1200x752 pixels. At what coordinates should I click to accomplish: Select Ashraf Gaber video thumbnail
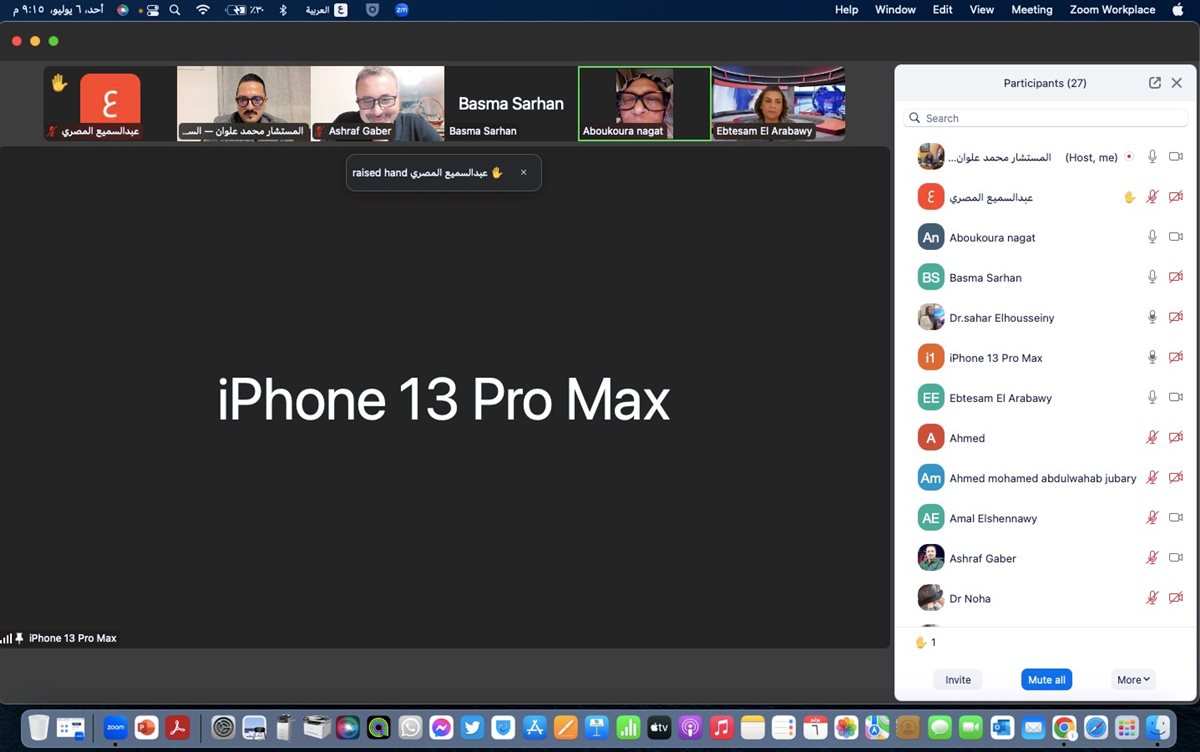coord(377,103)
